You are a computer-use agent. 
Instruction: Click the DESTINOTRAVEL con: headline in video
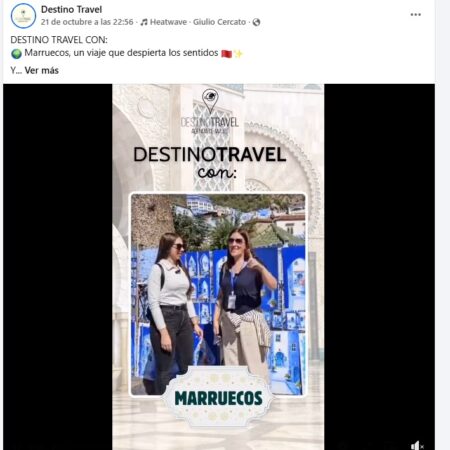point(210,163)
